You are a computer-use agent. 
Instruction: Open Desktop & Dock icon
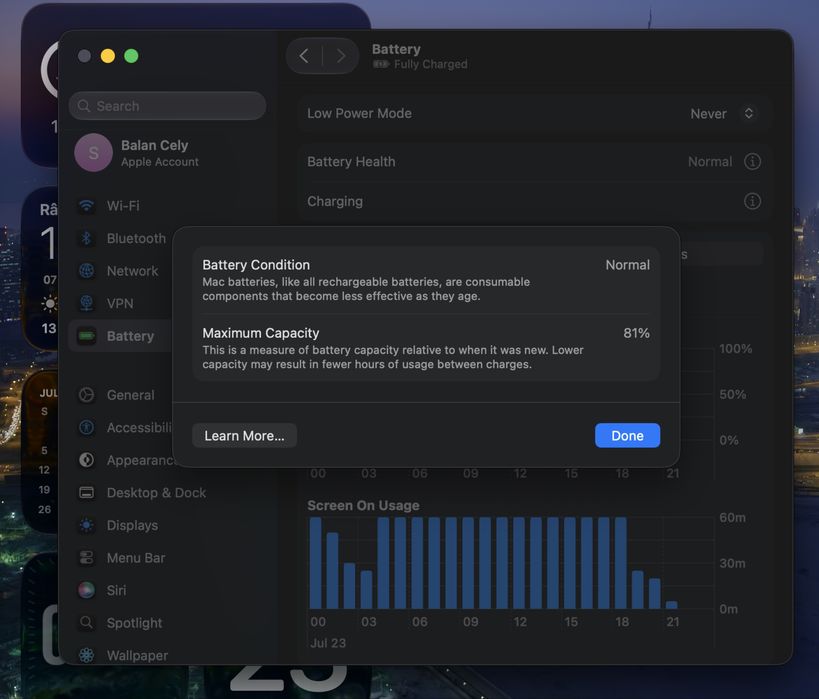(x=86, y=492)
